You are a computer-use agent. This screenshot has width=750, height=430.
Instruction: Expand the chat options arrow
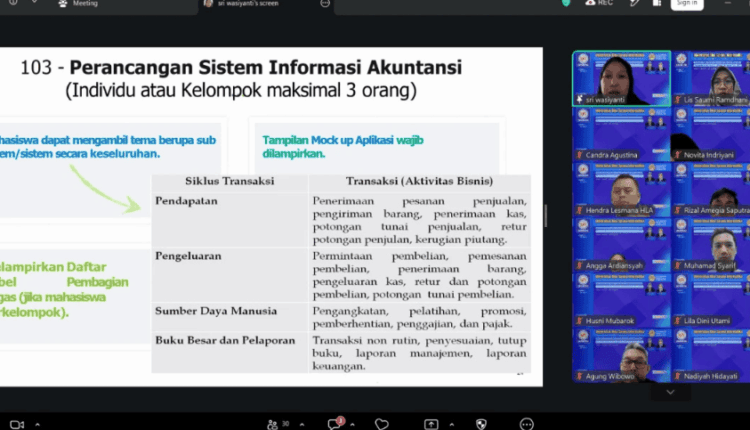353,424
